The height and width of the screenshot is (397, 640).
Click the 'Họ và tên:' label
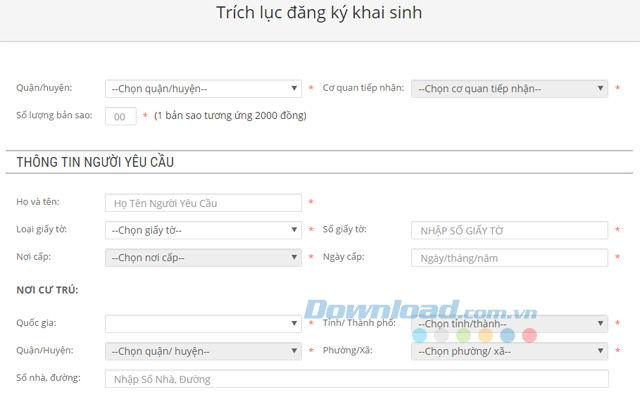(38, 202)
